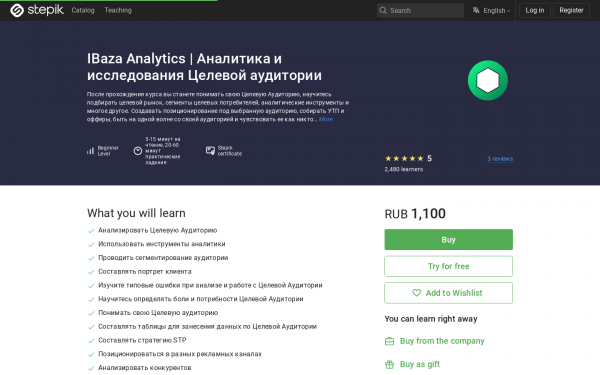
Task: Click the Beginner Level bars icon
Action: [90, 151]
